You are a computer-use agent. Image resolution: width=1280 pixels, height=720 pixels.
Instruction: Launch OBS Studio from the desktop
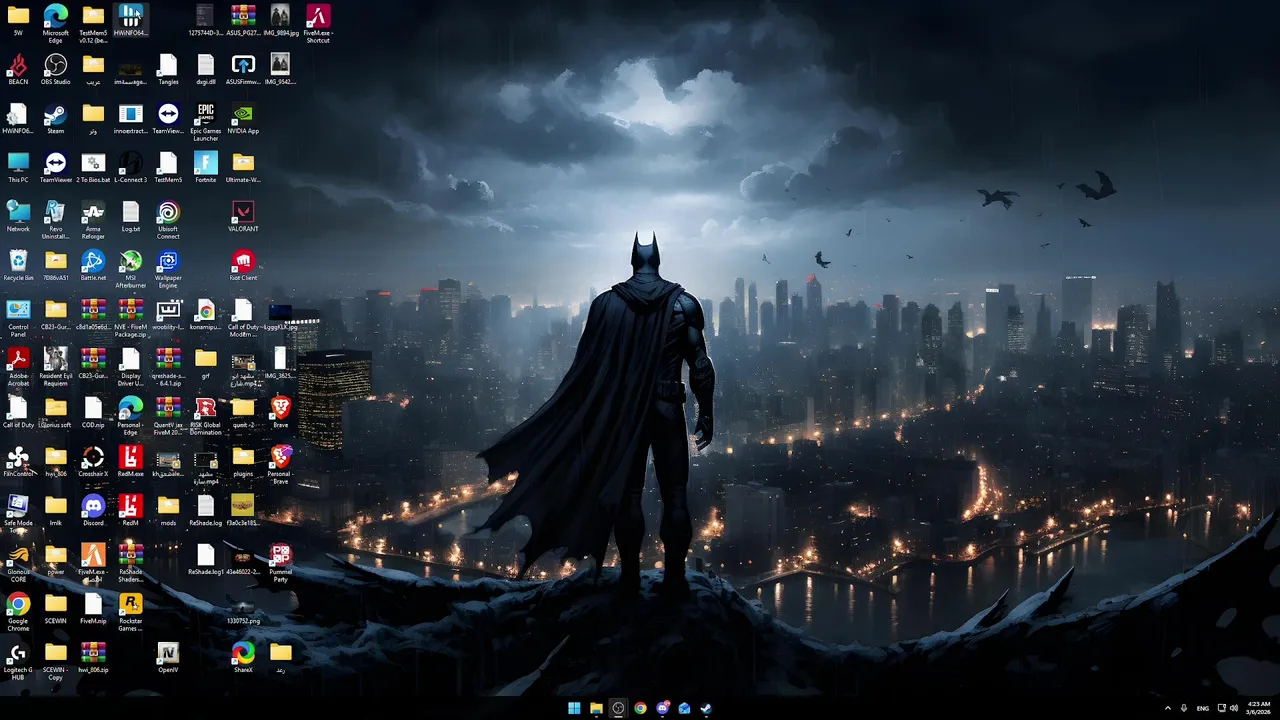55,71
